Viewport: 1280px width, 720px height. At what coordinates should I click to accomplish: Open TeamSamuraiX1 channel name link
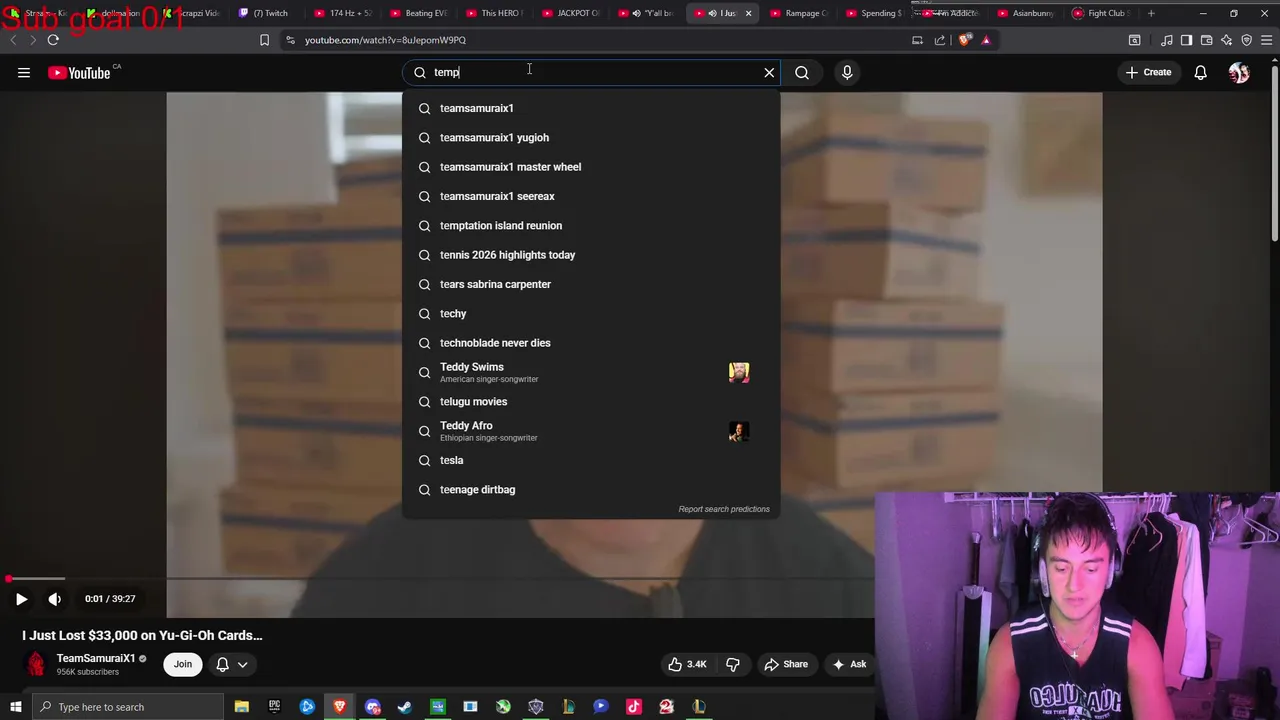click(96, 658)
